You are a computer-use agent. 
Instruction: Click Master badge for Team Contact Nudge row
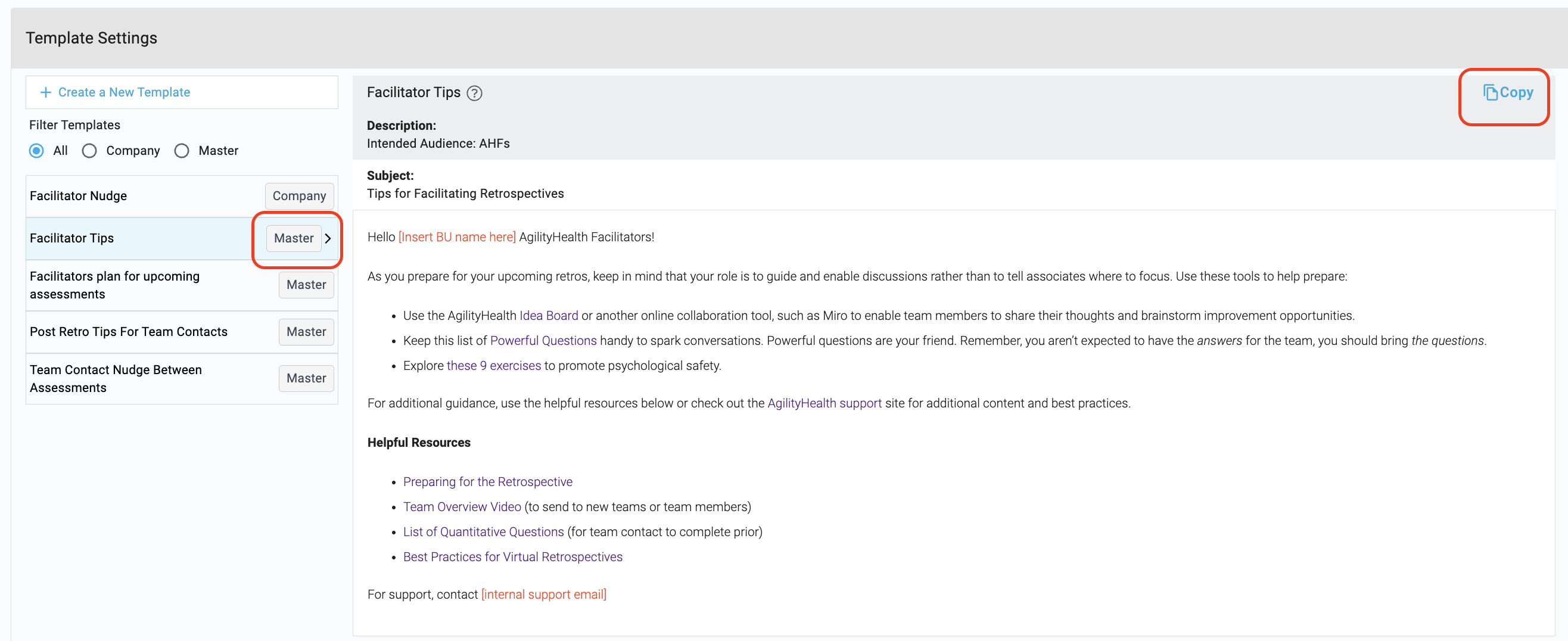pos(306,379)
